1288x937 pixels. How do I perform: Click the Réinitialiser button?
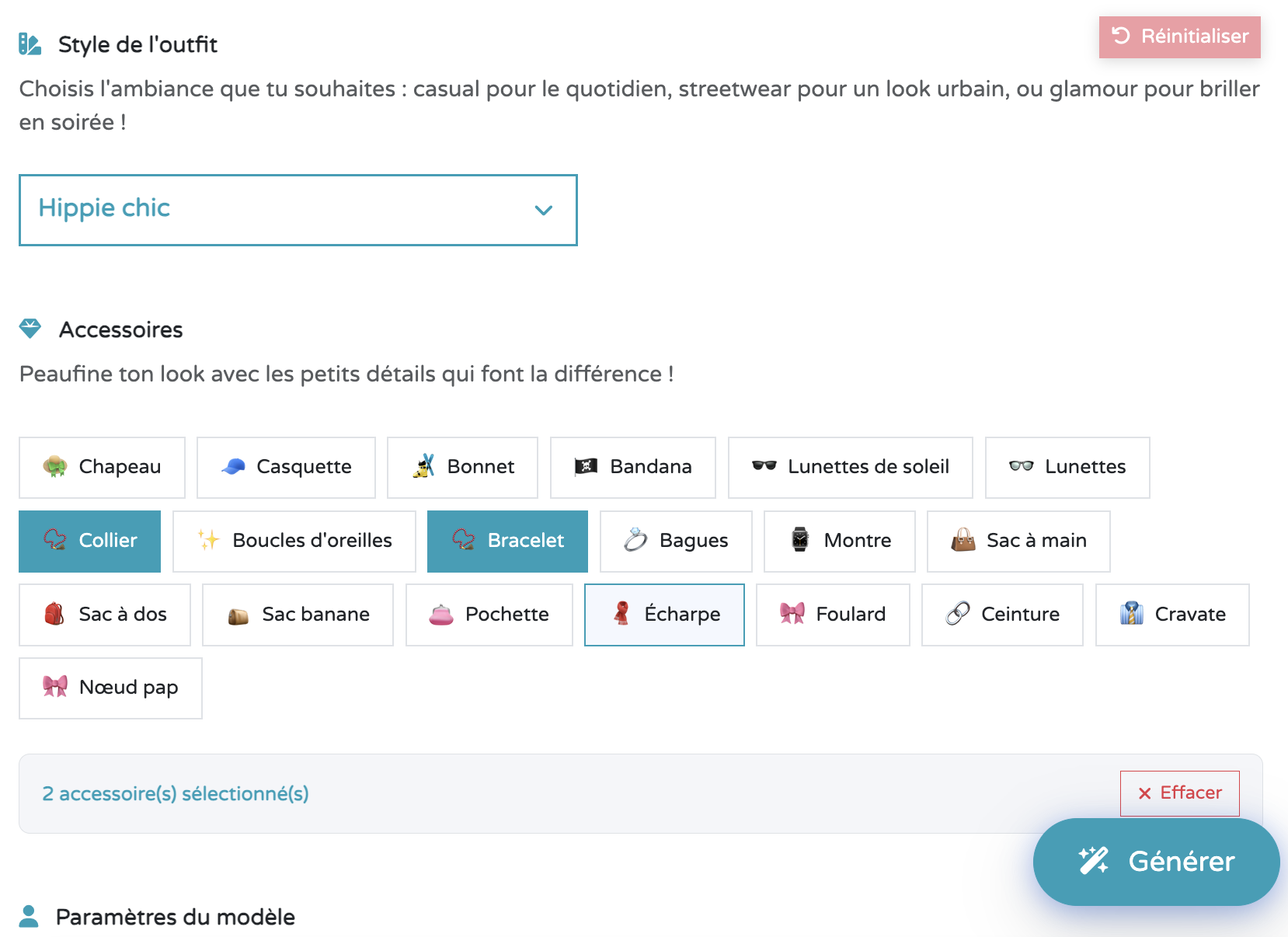coord(1179,37)
